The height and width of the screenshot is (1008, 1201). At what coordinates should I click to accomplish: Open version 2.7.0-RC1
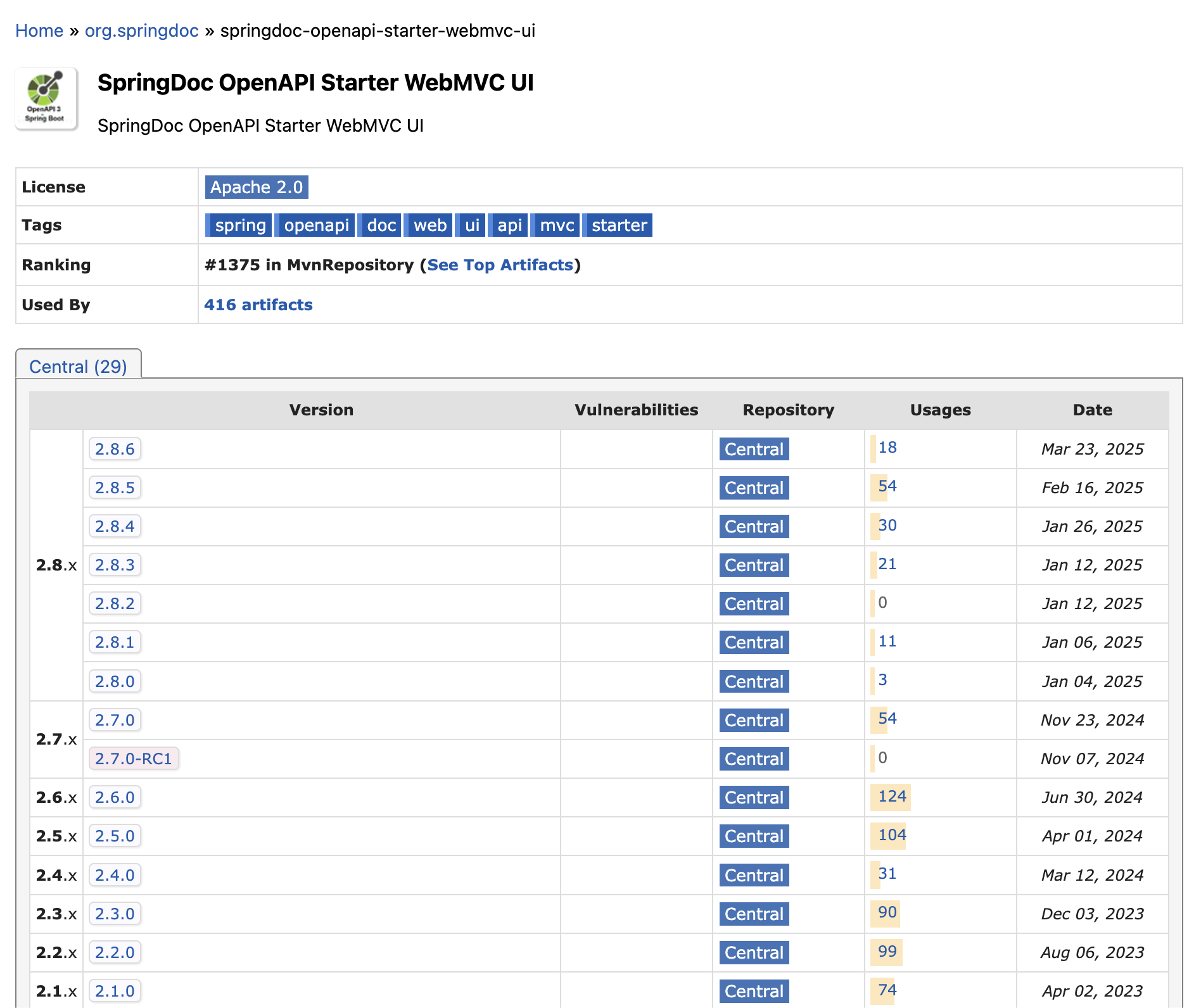(134, 759)
